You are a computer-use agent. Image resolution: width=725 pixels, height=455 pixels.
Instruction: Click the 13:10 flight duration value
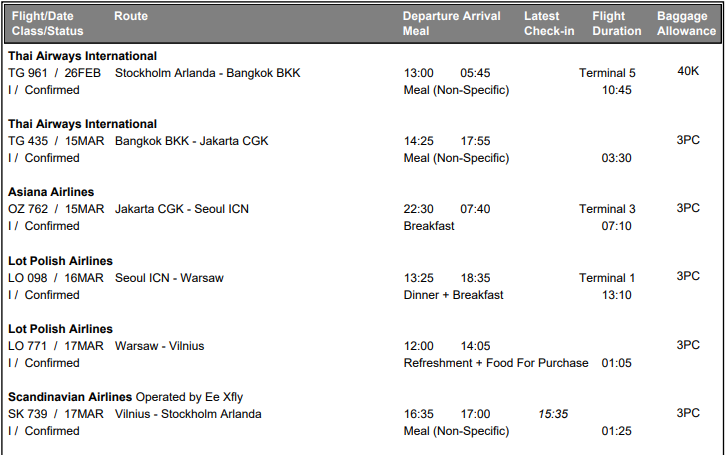coord(616,295)
